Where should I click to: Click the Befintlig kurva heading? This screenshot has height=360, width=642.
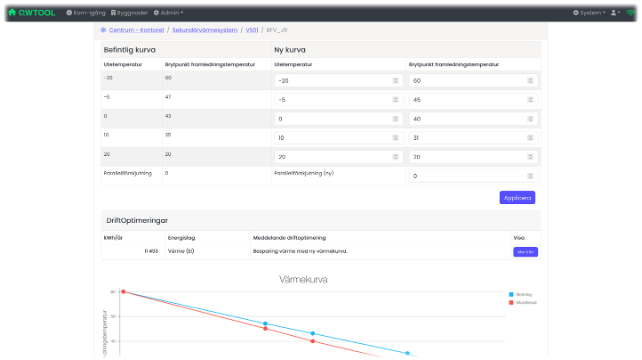pos(129,50)
